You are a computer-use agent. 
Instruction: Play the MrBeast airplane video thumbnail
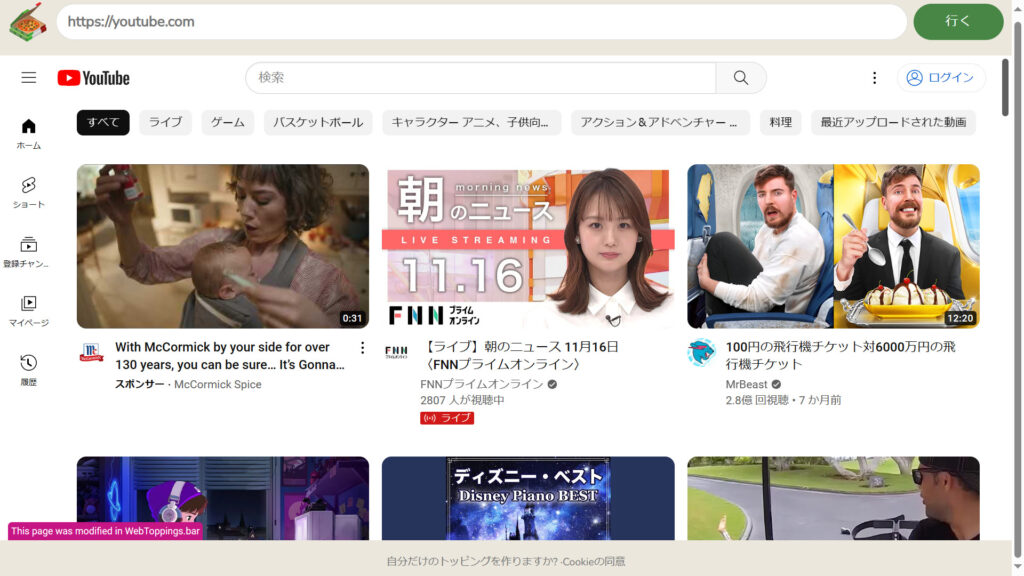(833, 246)
